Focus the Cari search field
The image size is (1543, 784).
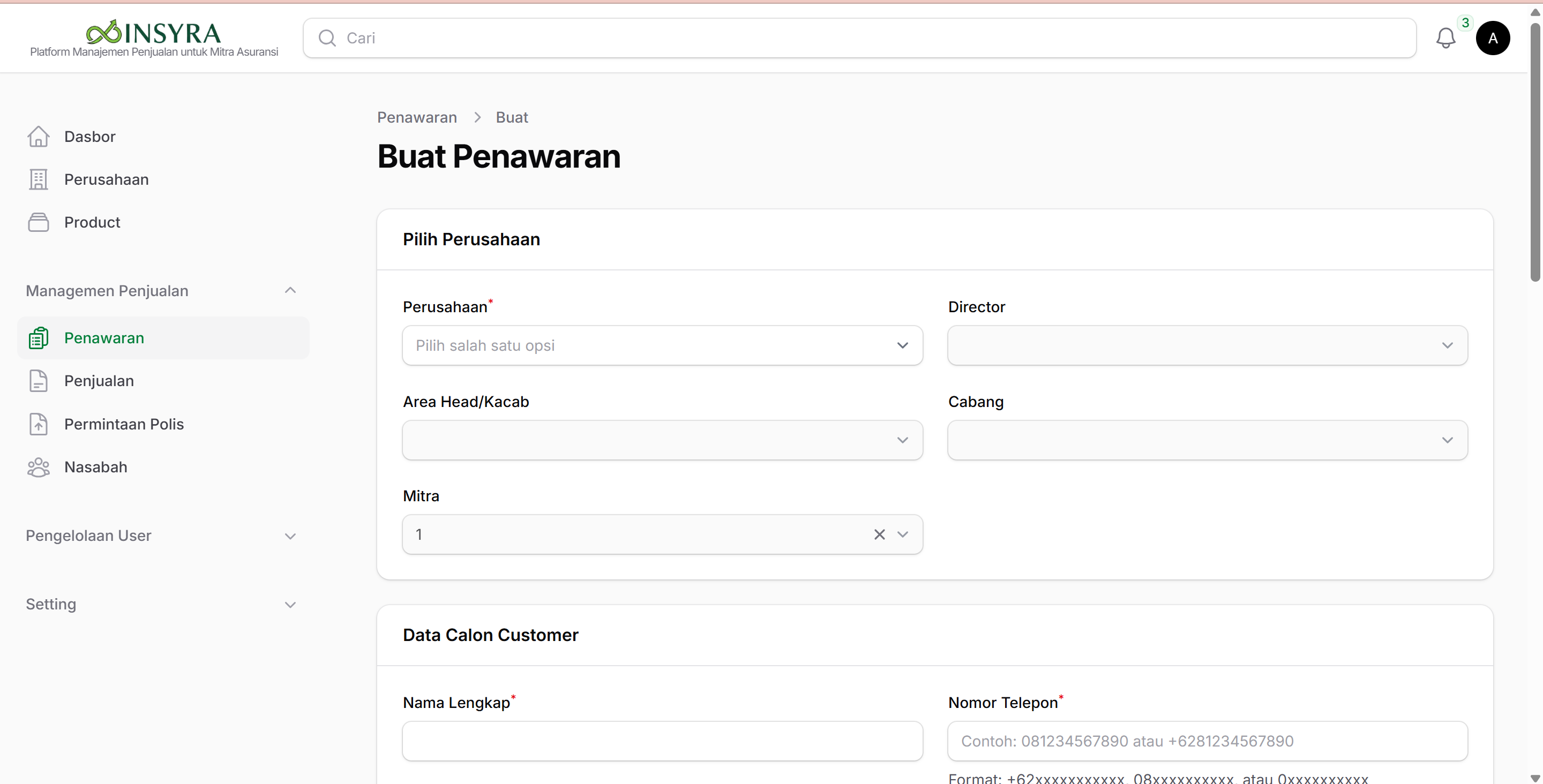859,37
